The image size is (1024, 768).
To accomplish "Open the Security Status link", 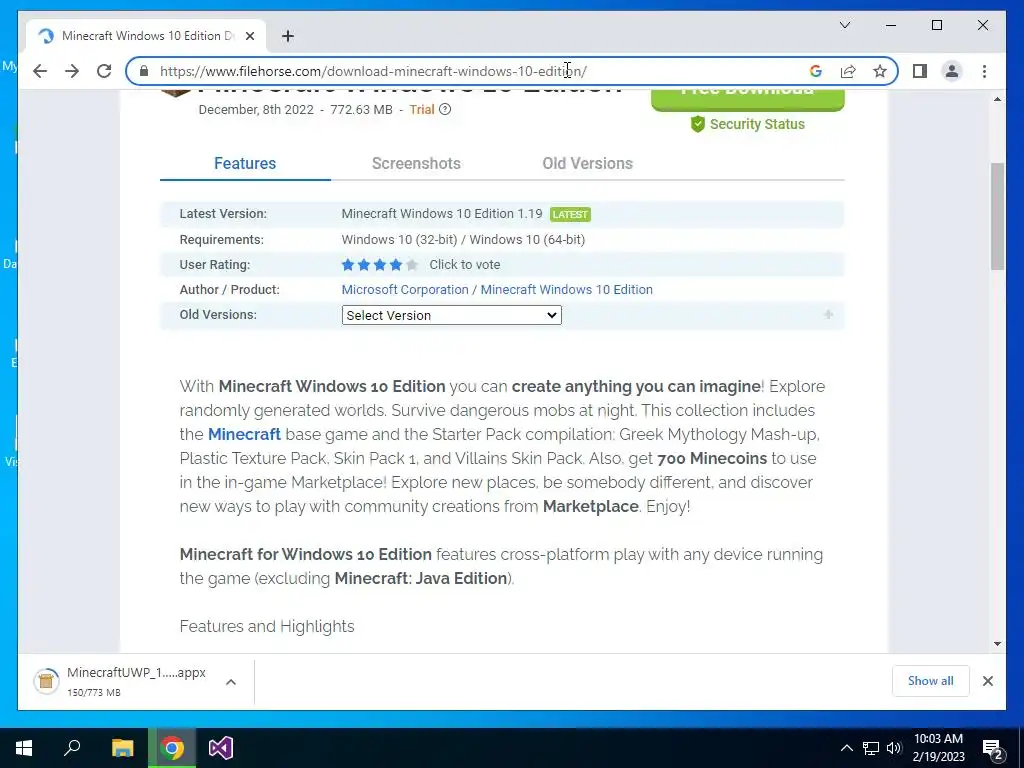I will point(757,124).
